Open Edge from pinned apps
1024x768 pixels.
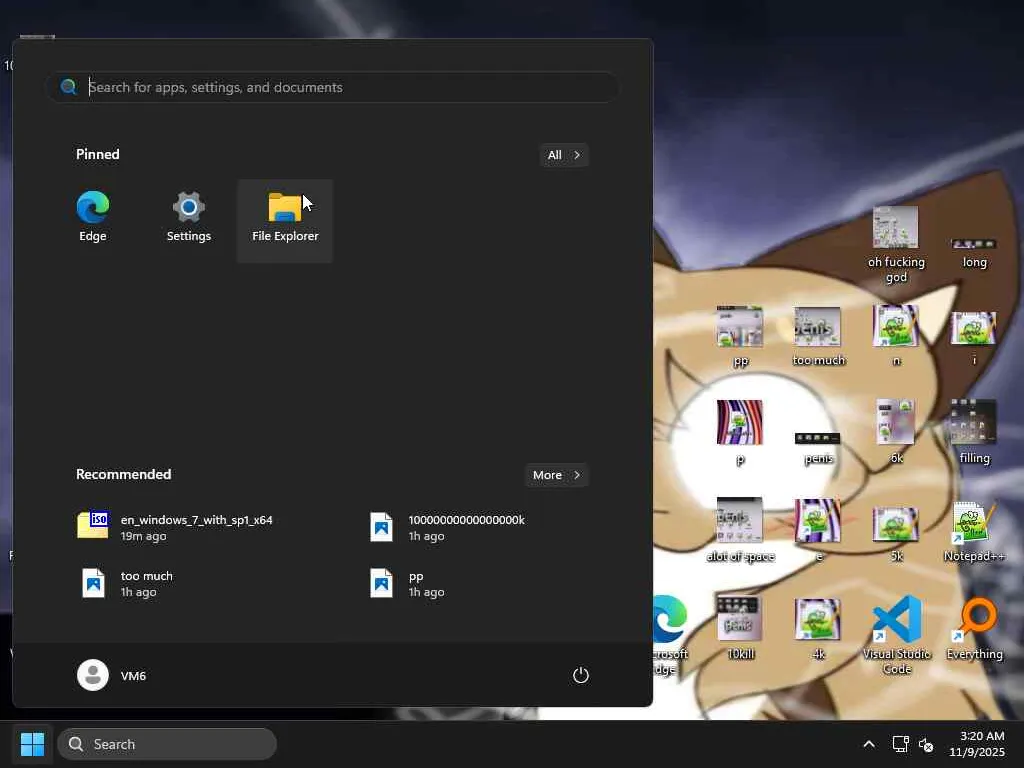(93, 218)
